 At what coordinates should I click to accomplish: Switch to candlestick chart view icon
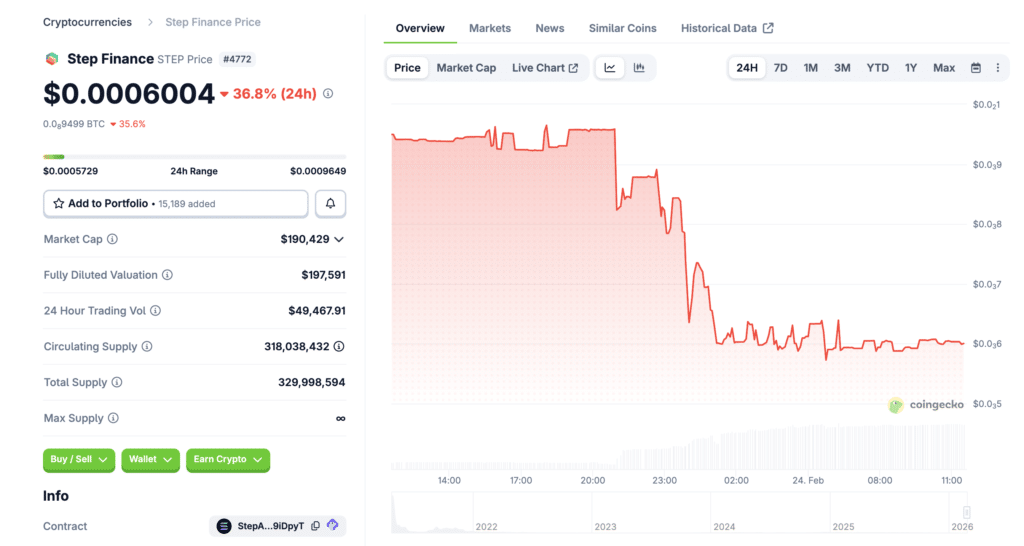click(x=639, y=68)
